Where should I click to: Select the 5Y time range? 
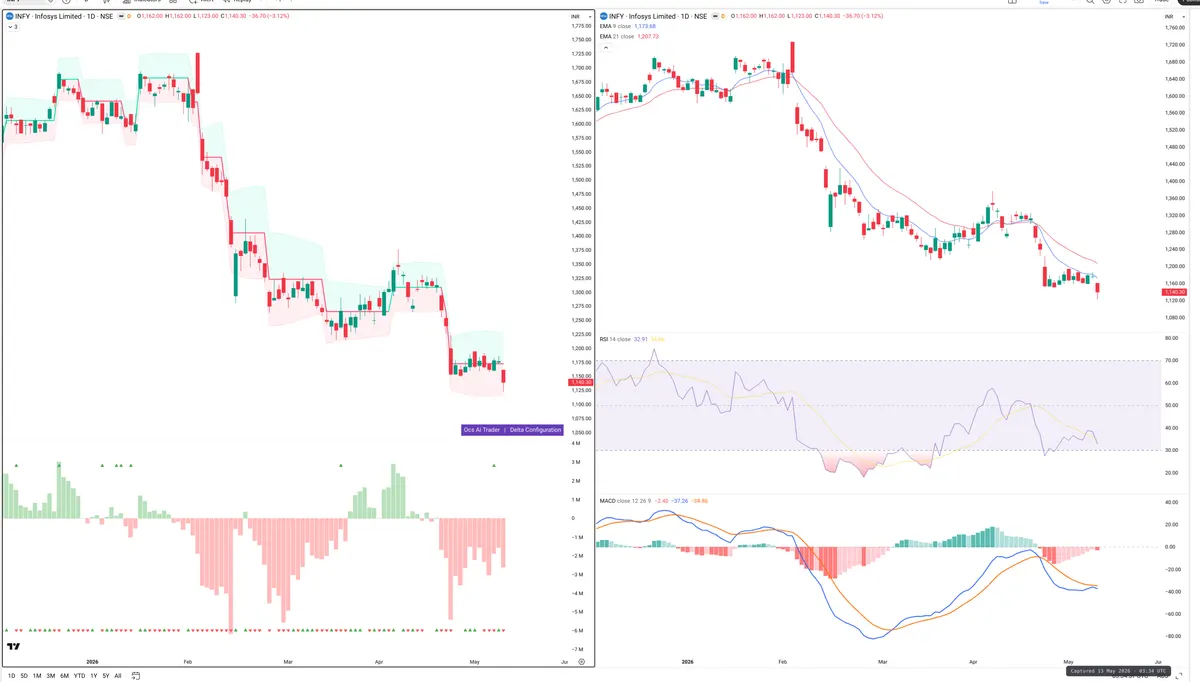tap(106, 676)
